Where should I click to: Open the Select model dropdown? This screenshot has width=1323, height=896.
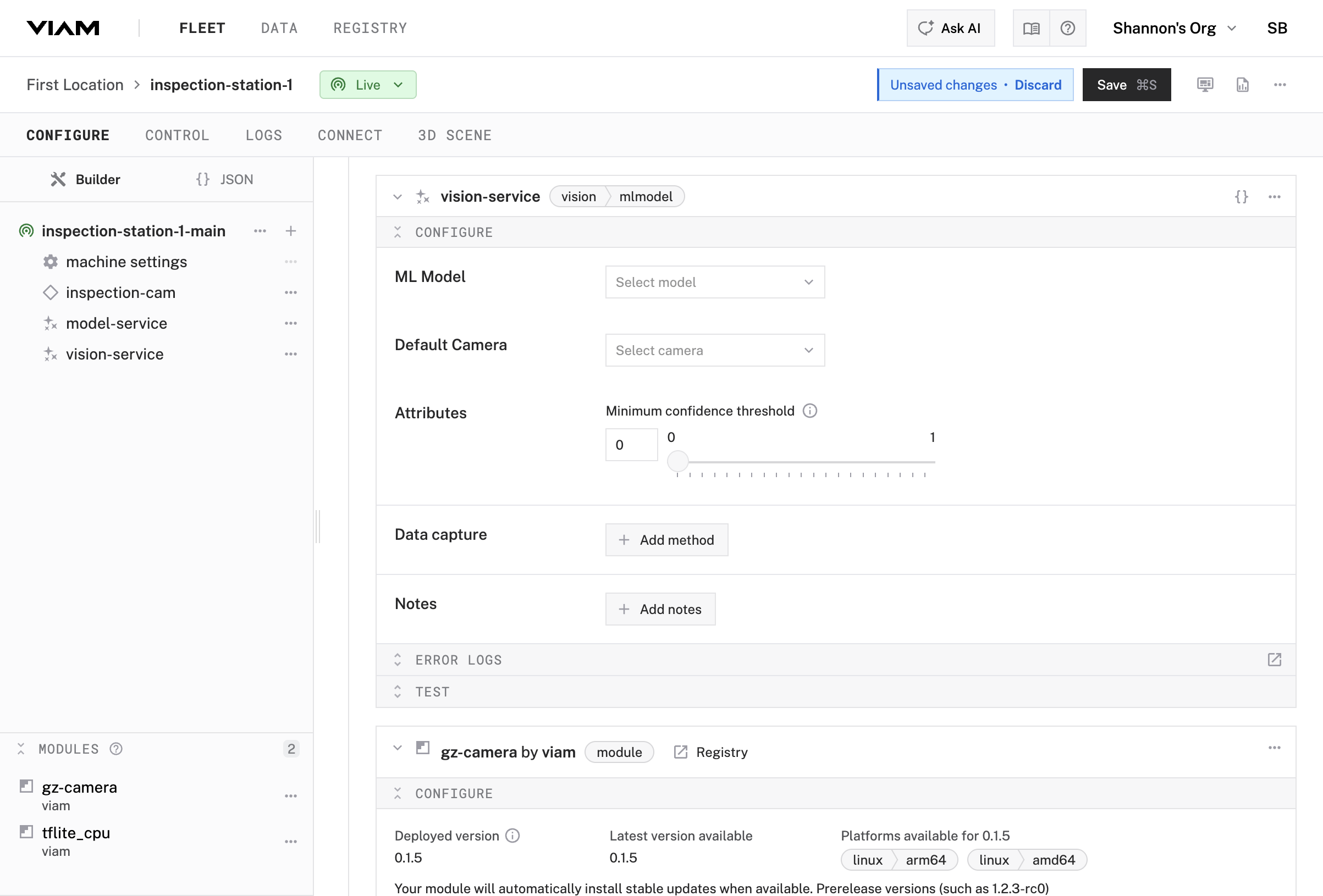click(x=714, y=282)
